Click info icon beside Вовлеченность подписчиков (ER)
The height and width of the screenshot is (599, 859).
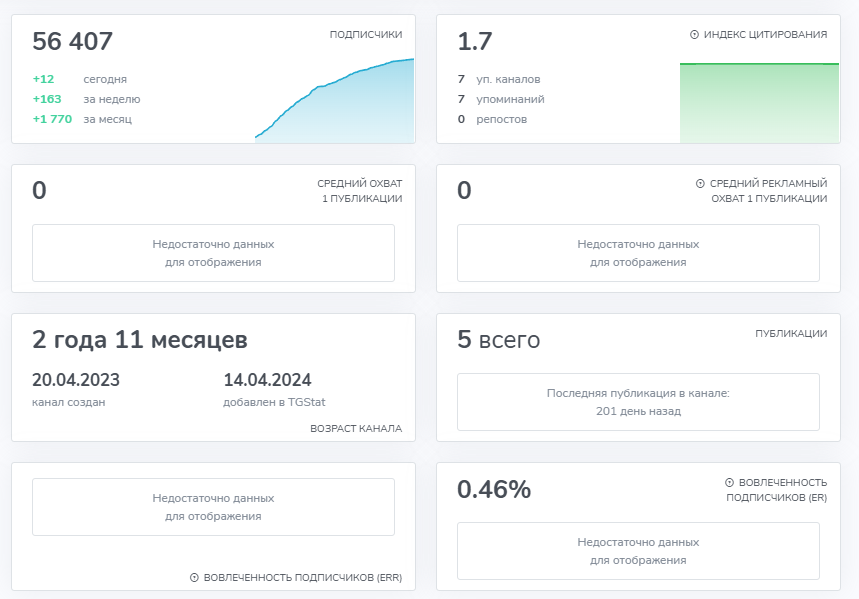(x=729, y=482)
